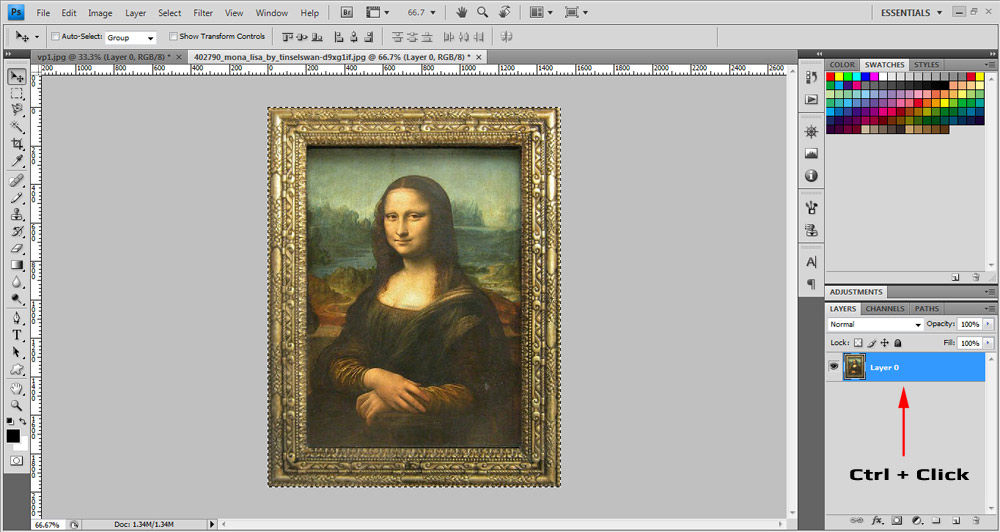The width and height of the screenshot is (1000, 532).
Task: Open the File menu
Action: click(43, 13)
